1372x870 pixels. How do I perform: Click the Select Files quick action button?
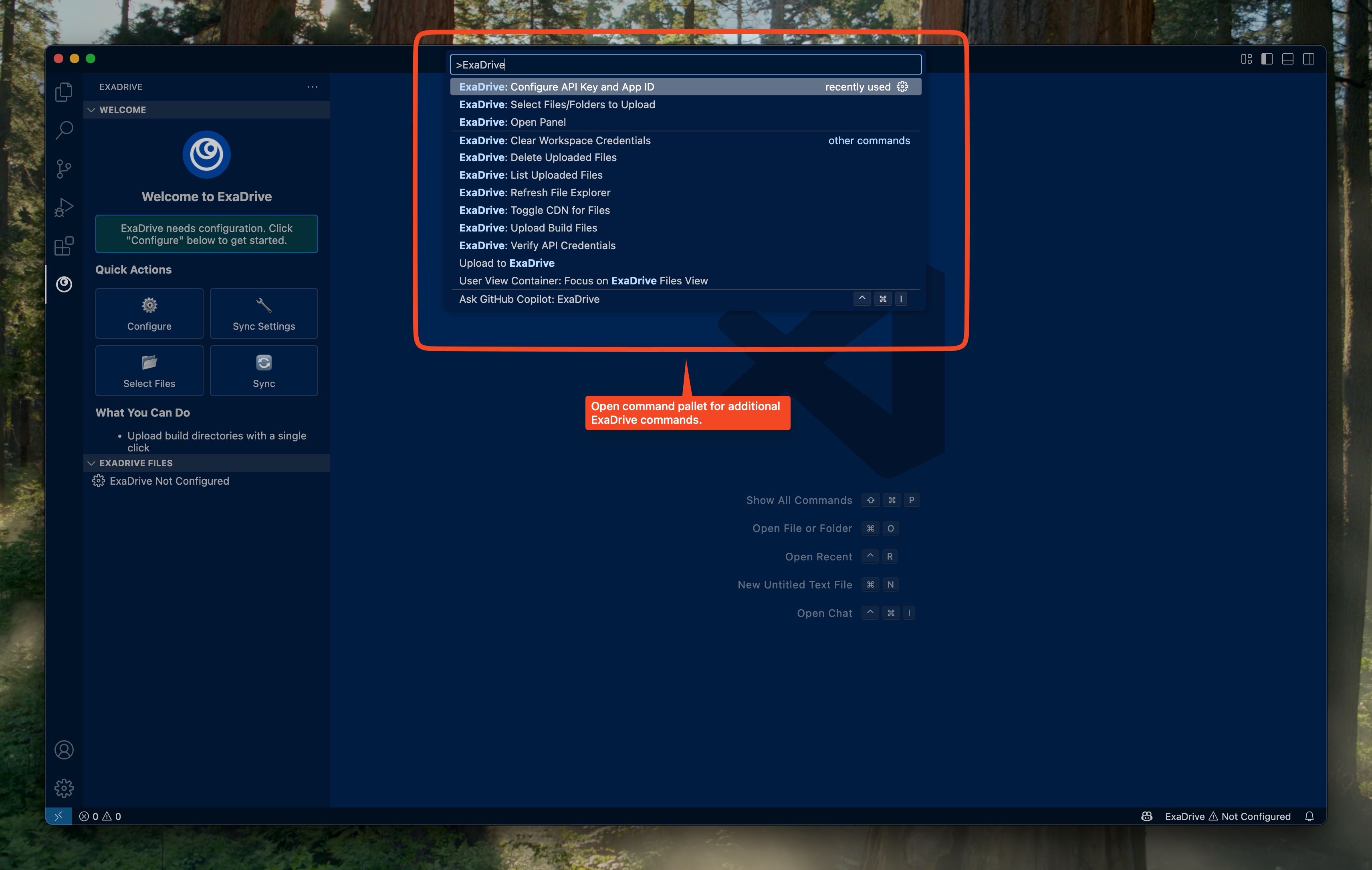pyautogui.click(x=149, y=371)
